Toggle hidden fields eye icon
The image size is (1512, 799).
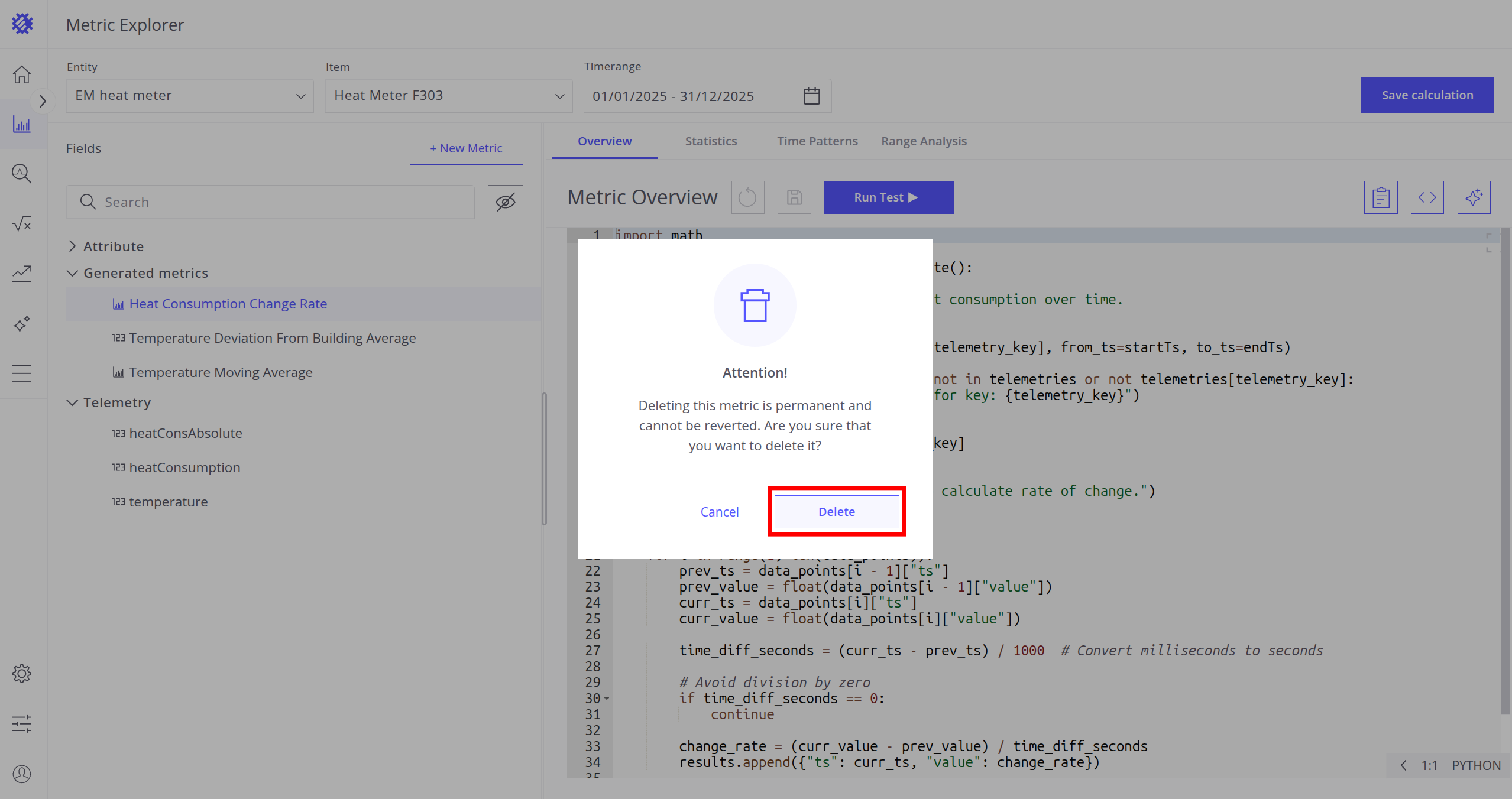[505, 202]
